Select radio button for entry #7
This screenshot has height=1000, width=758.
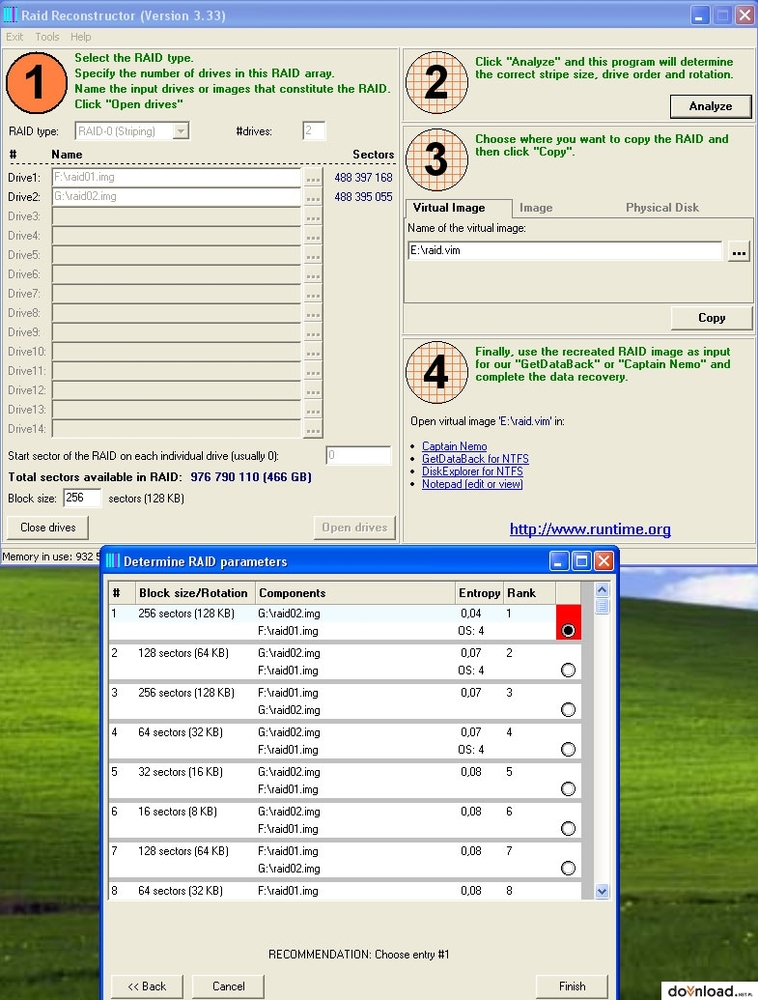pos(568,867)
